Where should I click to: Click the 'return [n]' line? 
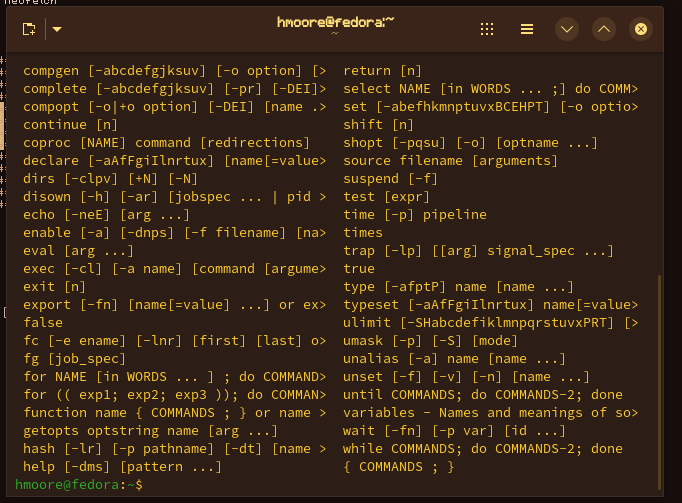[382, 70]
